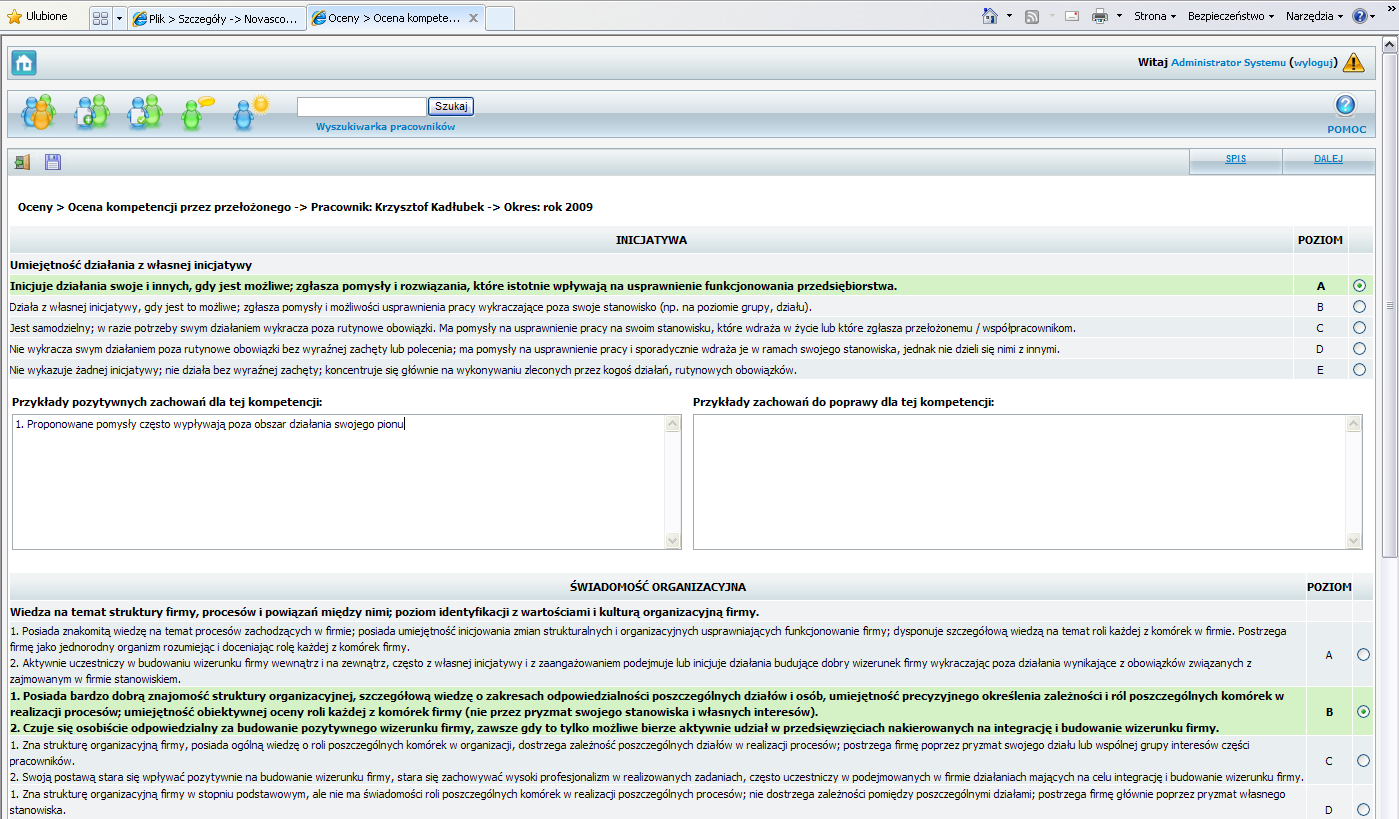This screenshot has height=819, width=1399.
Task: Open the Bezpieczeństwo dropdown menu
Action: [1230, 17]
